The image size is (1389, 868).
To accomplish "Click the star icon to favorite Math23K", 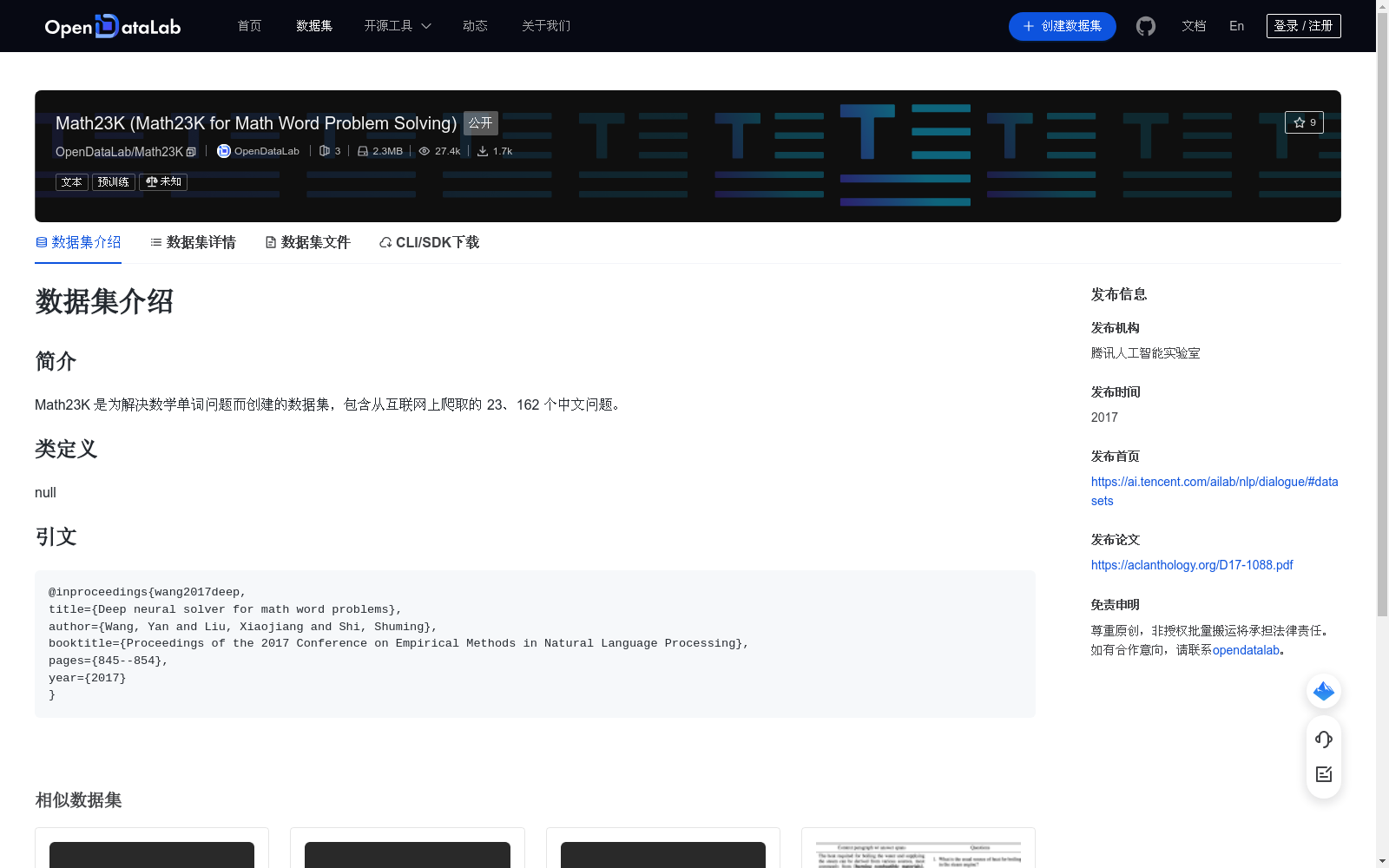I will (1300, 122).
